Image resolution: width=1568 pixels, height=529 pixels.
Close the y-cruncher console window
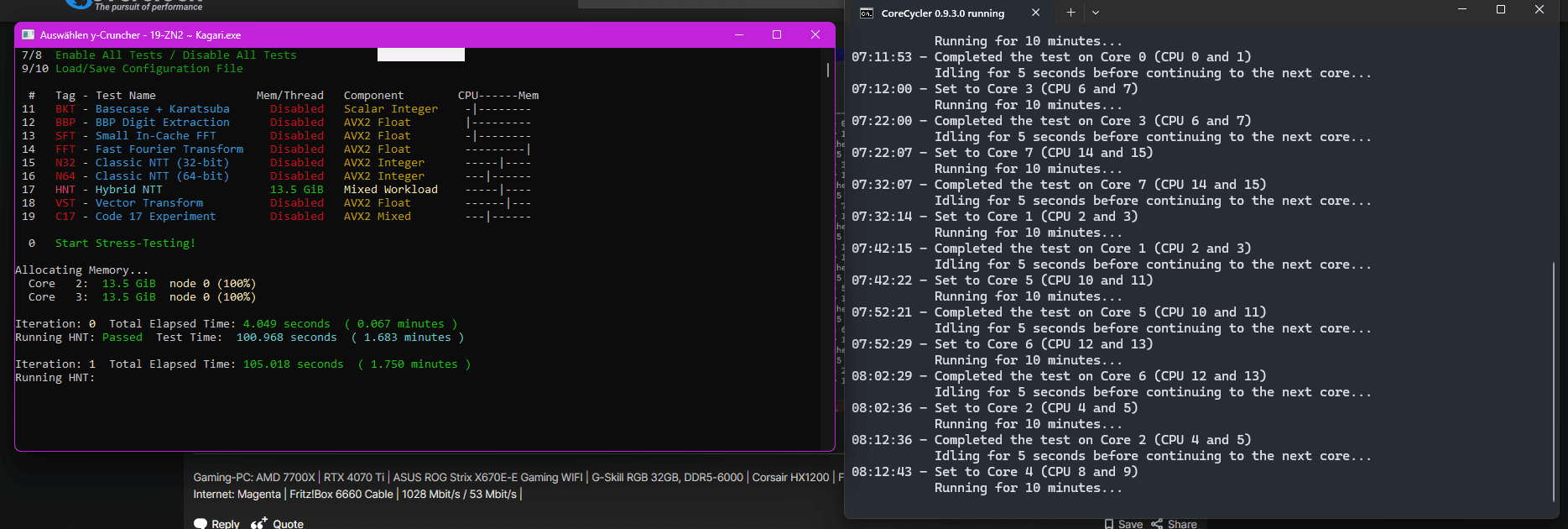coord(815,34)
